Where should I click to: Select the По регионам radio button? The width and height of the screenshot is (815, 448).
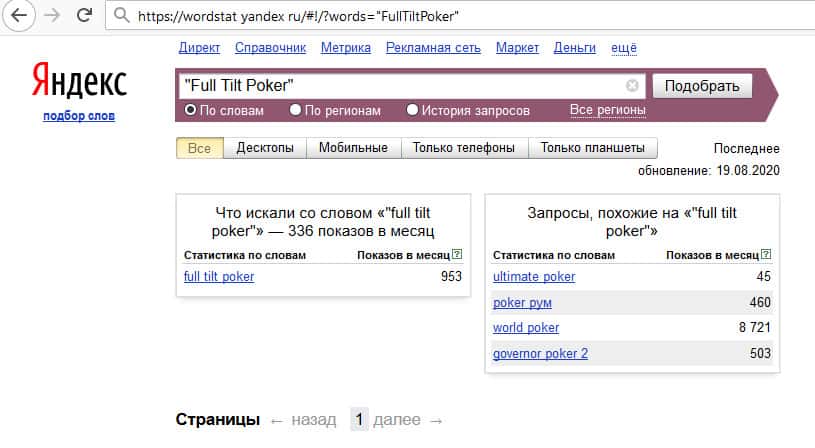click(295, 110)
